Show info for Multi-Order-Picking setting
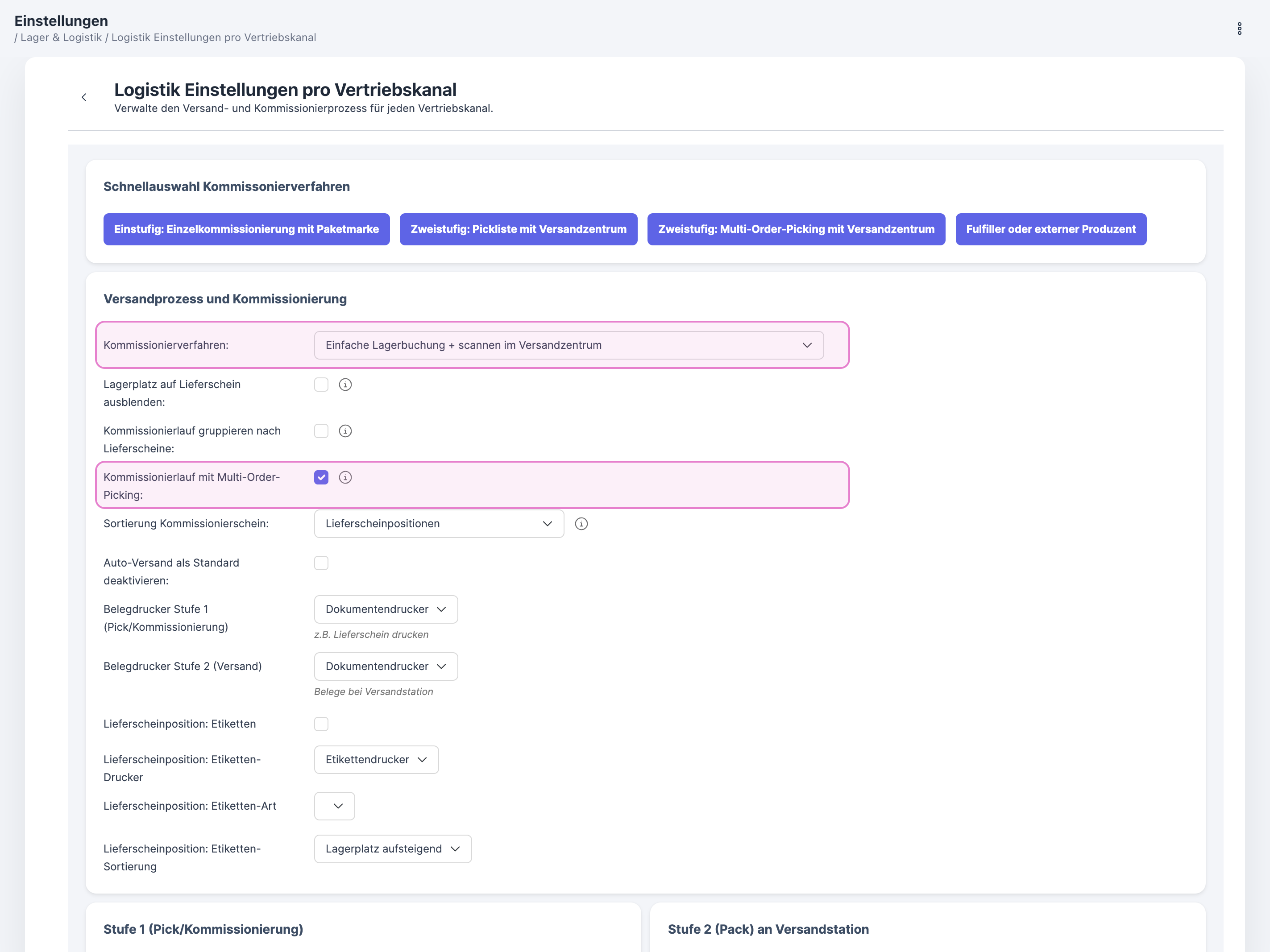The height and width of the screenshot is (952, 1270). pyautogui.click(x=345, y=477)
